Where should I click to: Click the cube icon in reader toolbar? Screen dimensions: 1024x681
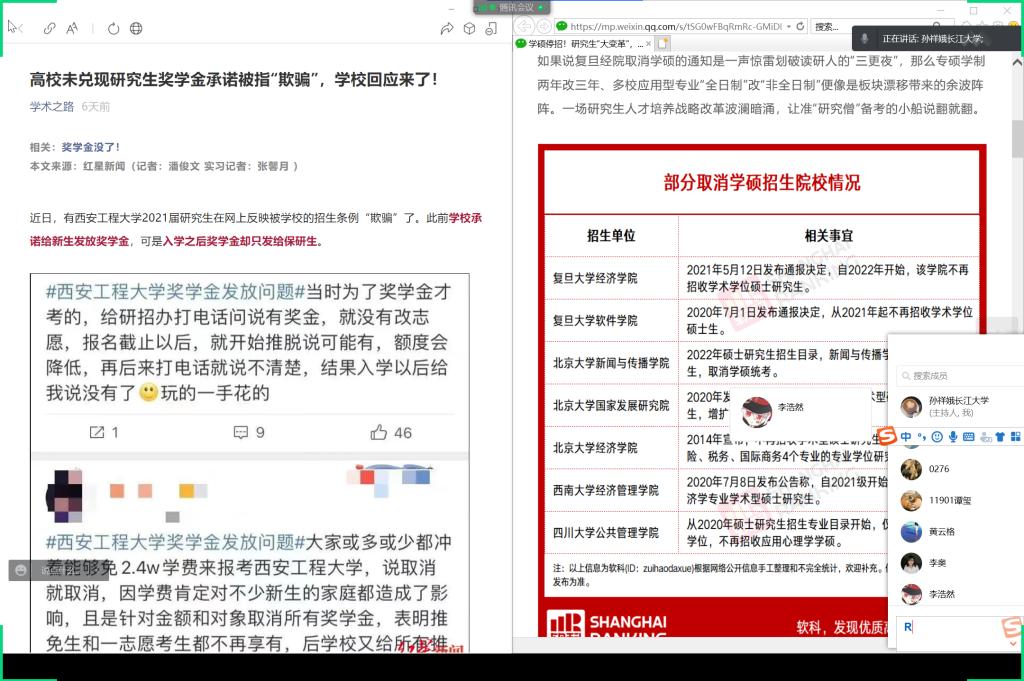coord(468,28)
